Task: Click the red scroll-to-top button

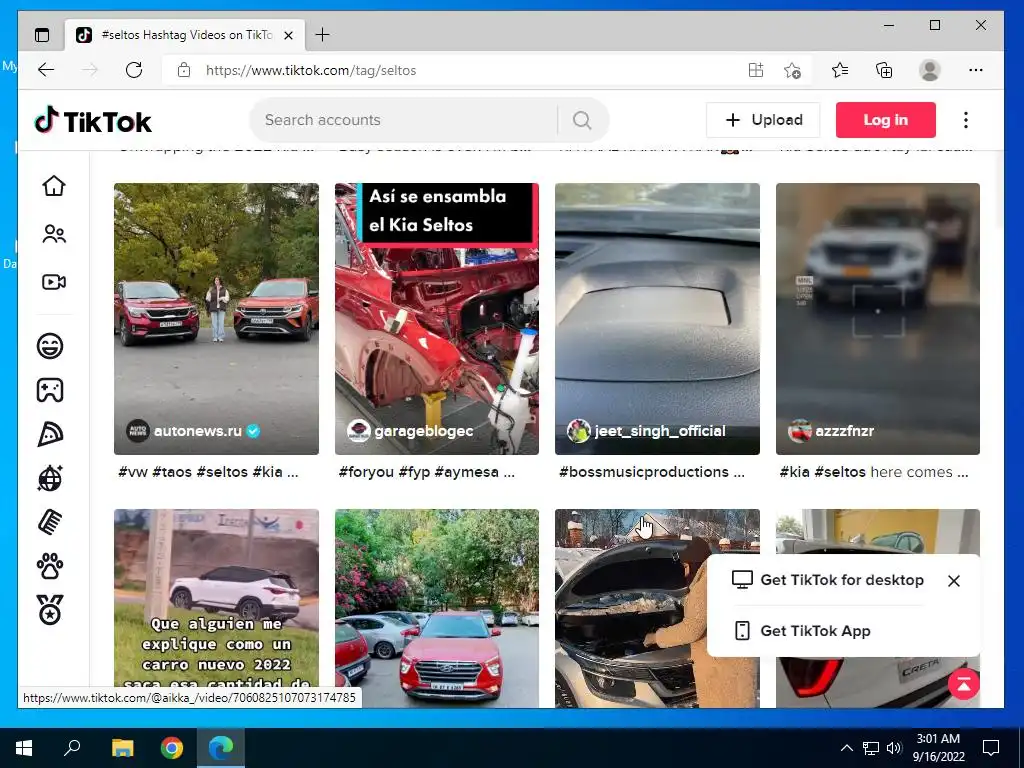Action: click(963, 684)
